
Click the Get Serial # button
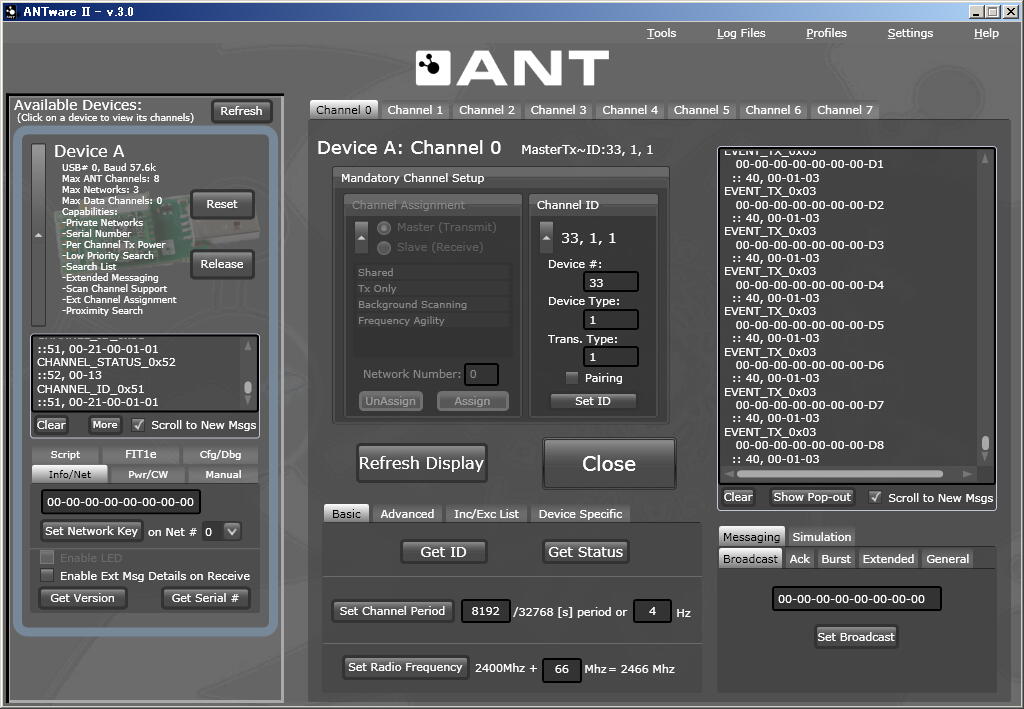tap(205, 598)
